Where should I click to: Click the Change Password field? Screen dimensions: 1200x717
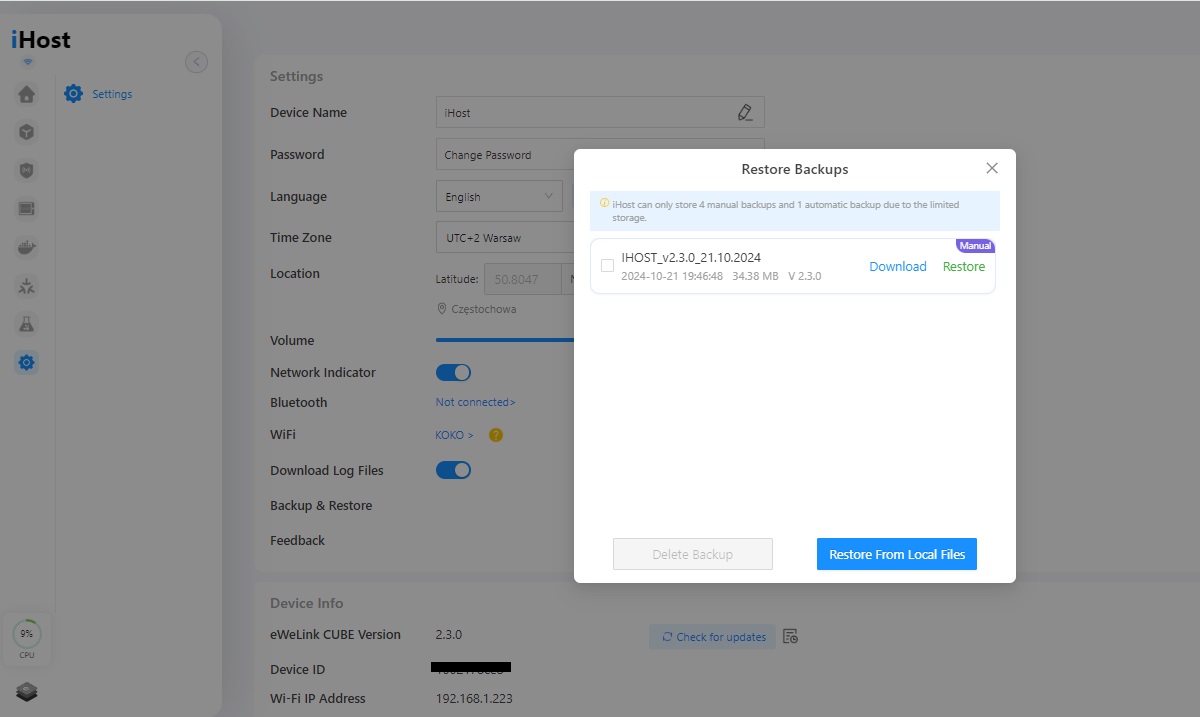point(505,155)
